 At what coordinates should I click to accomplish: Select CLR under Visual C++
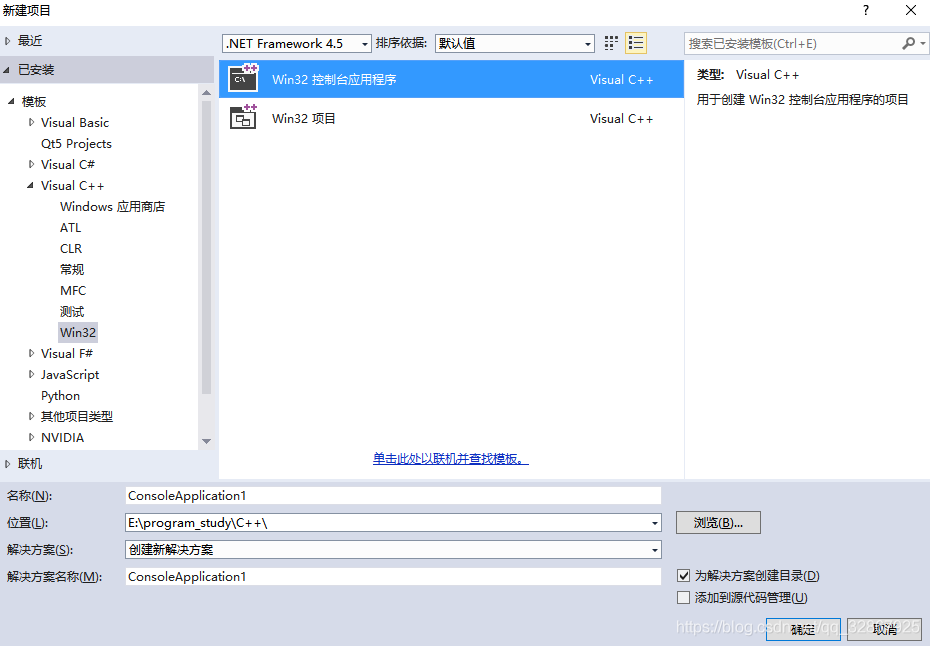pyautogui.click(x=71, y=249)
